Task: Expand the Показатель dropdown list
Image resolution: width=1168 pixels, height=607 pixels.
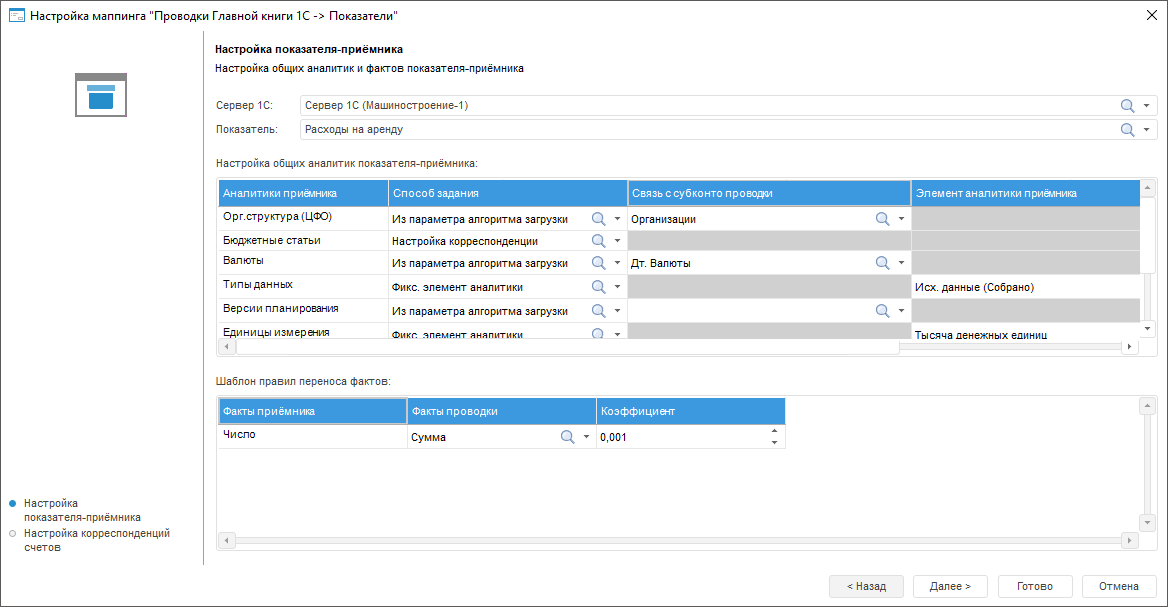Action: point(1147,130)
